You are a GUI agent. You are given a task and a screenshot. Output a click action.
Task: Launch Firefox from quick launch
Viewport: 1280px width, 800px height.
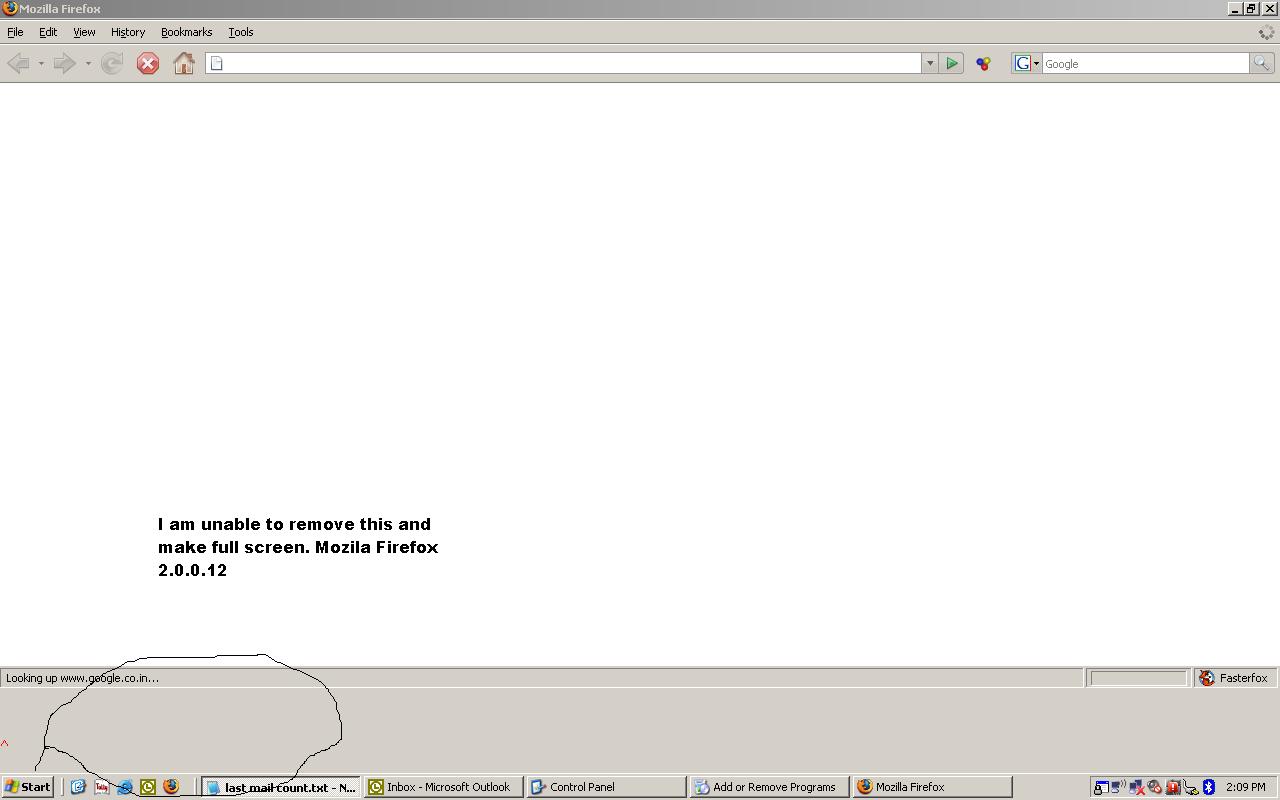(171, 787)
